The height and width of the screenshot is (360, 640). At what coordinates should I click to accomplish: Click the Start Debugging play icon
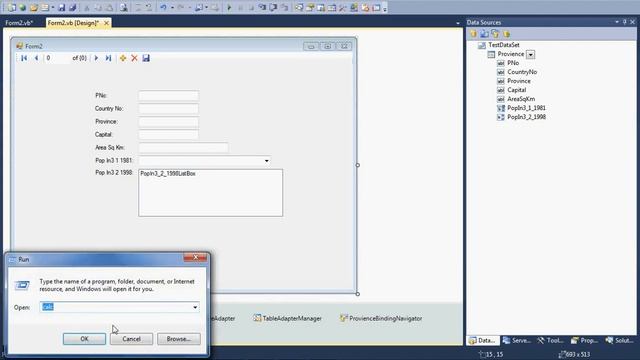click(229, 7)
